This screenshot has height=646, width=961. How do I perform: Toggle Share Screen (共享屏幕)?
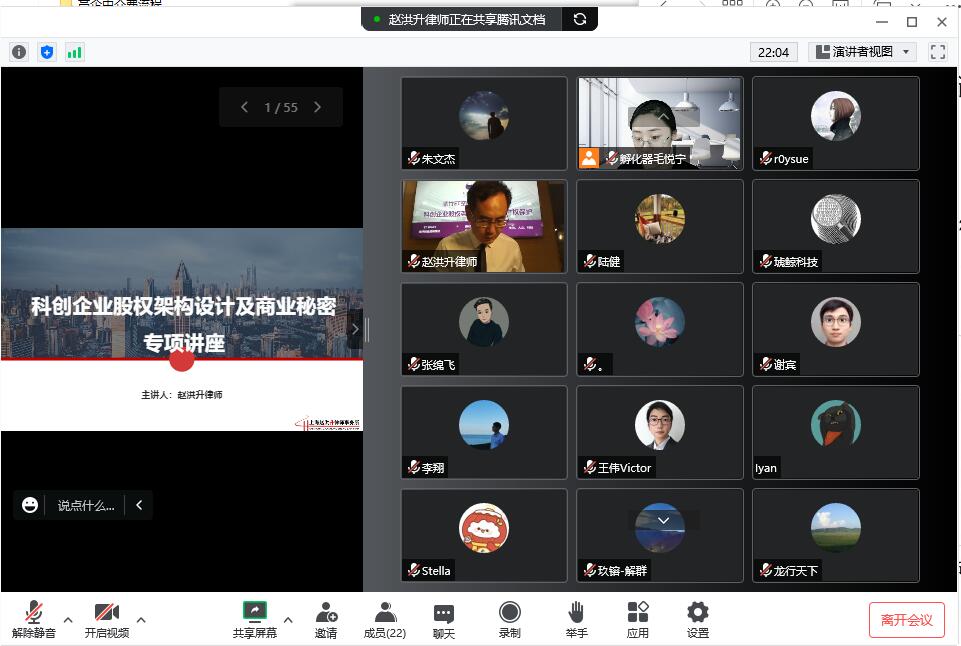pyautogui.click(x=255, y=619)
